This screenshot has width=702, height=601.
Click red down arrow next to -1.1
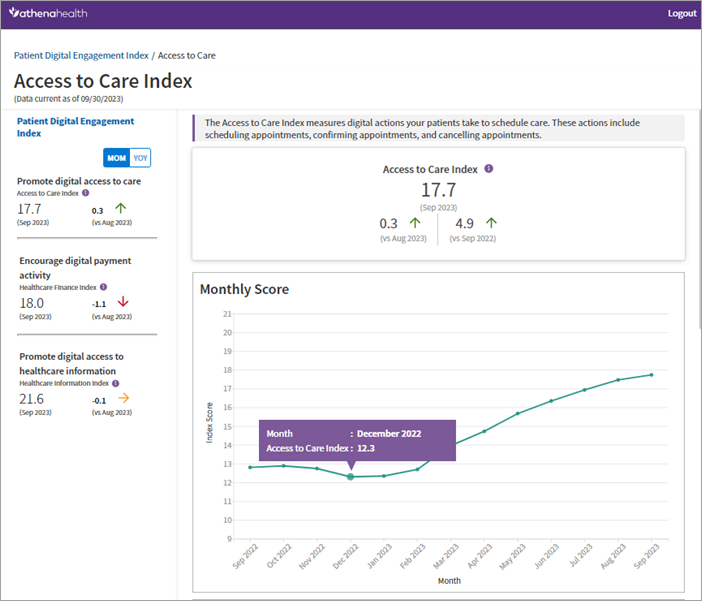123,302
